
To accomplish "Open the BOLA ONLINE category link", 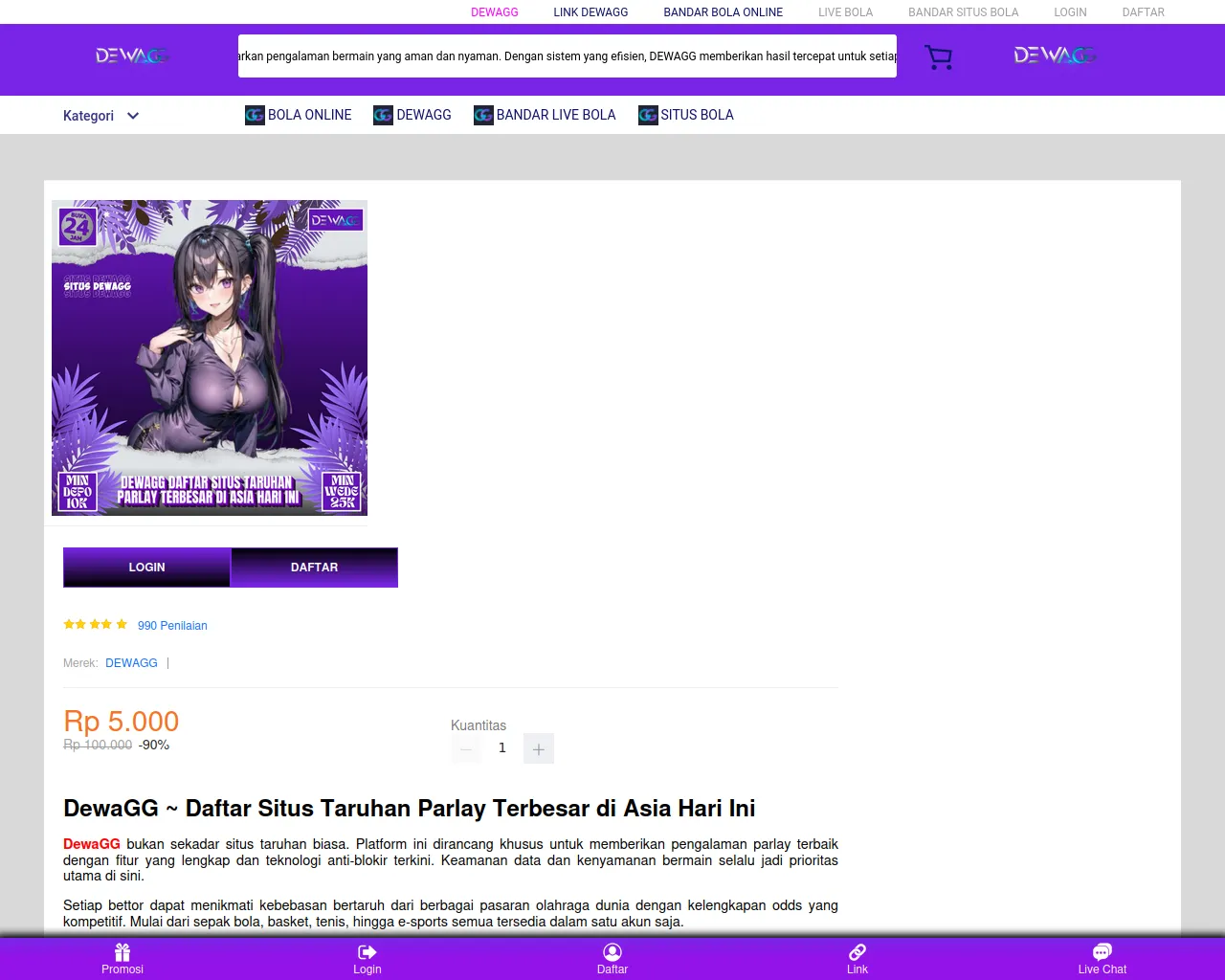I will tap(310, 115).
